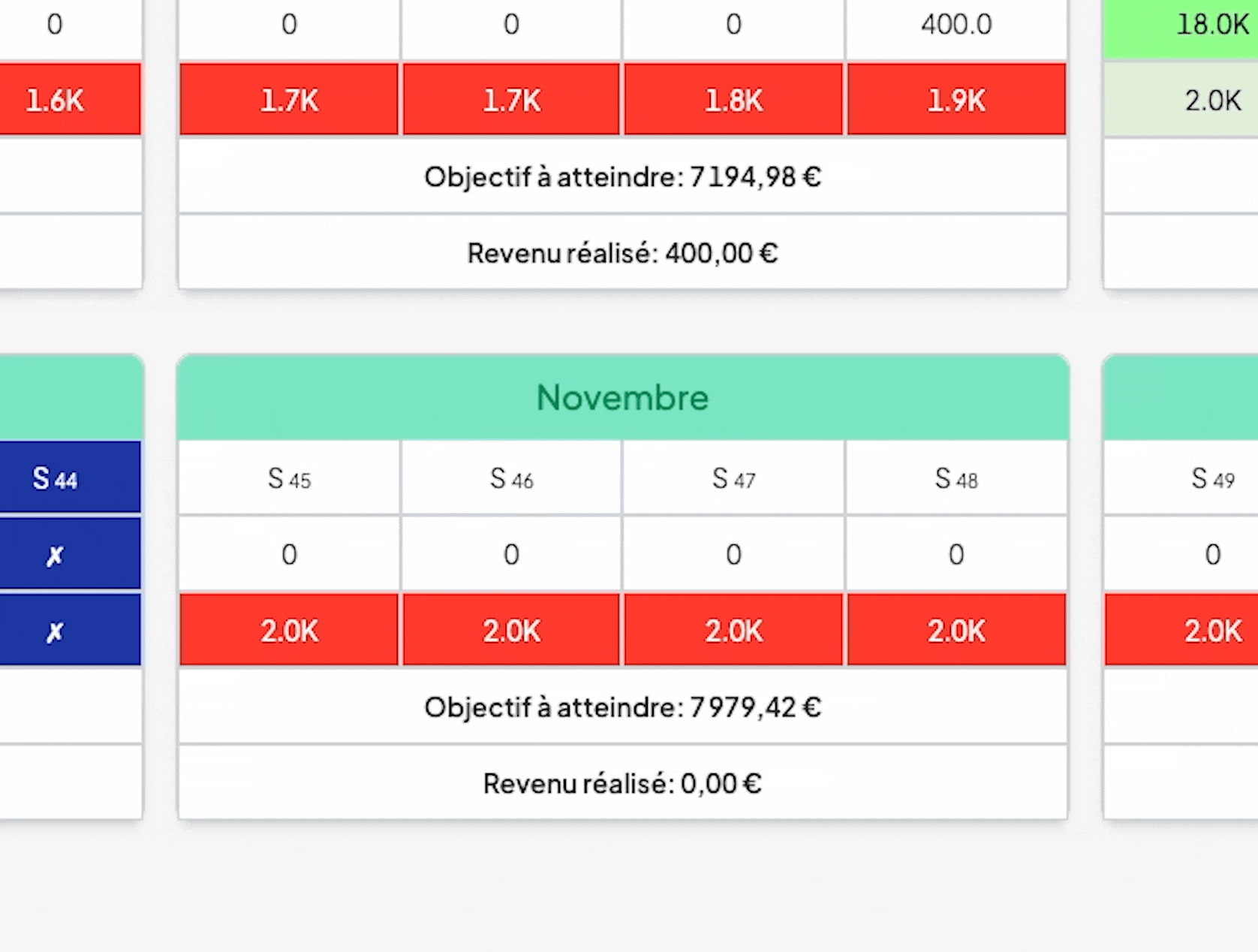Click the upper cross icon under S 44
The image size is (1258, 952).
pyautogui.click(x=55, y=556)
